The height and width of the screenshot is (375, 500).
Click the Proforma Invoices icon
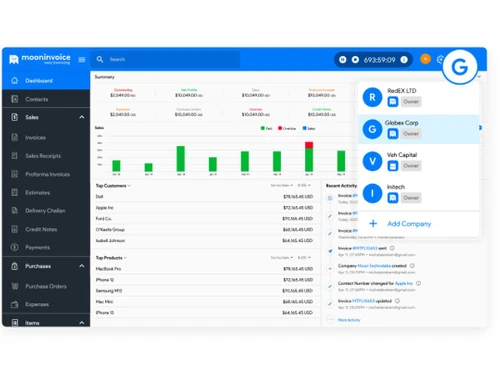click(14, 174)
